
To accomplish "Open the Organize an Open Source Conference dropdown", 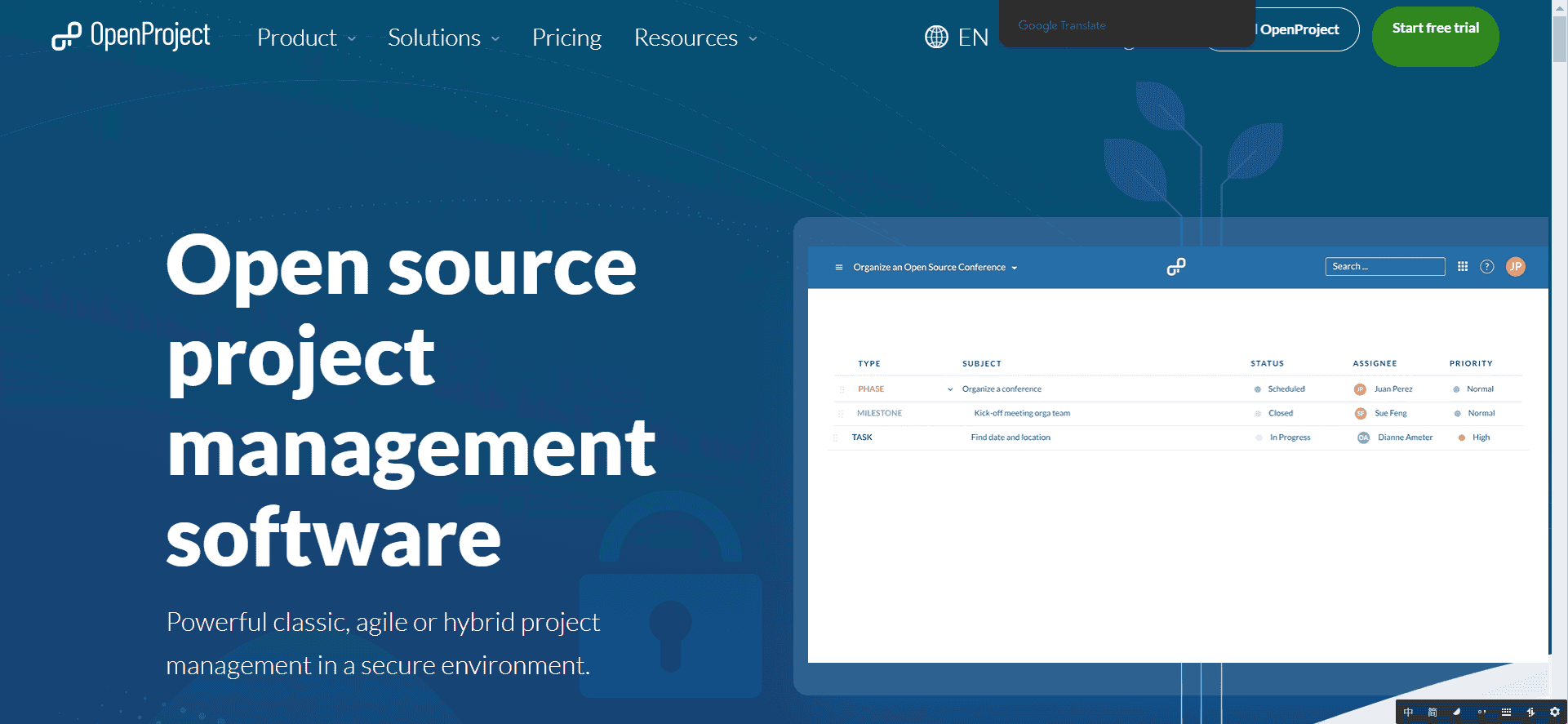I will coord(935,268).
